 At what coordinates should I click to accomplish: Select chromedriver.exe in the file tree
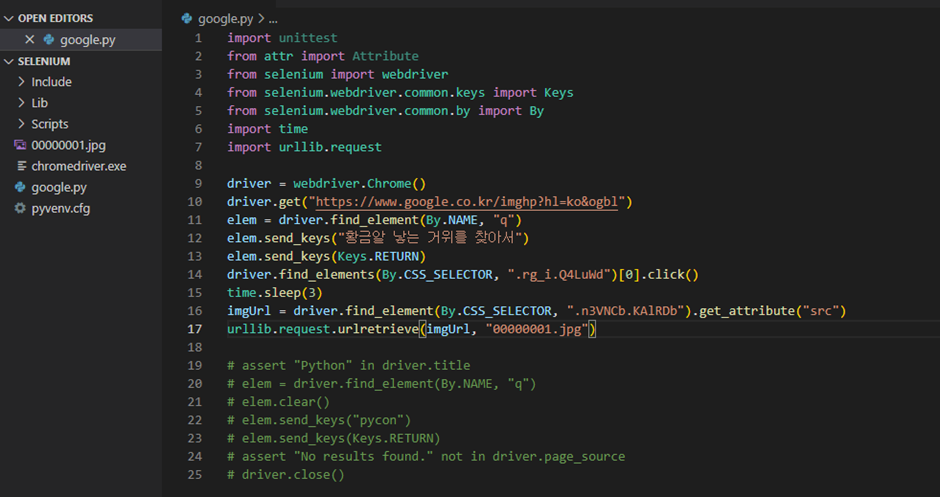[x=79, y=166]
